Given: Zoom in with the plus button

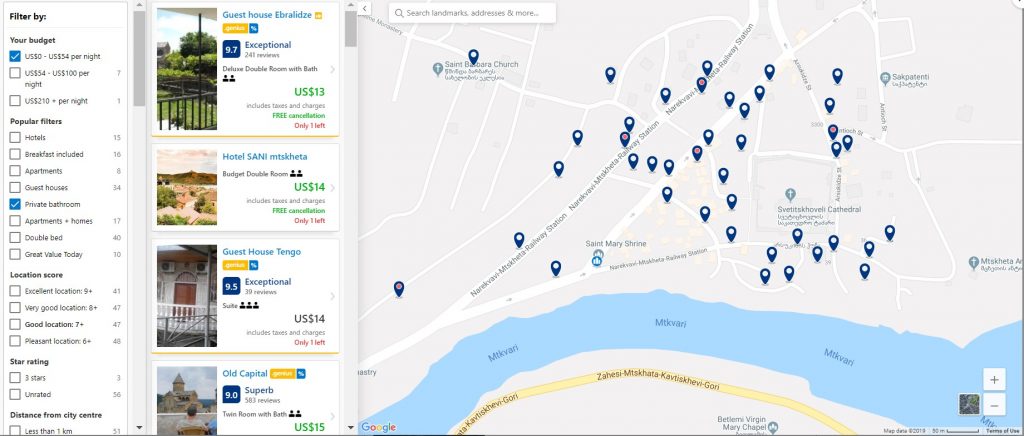Looking at the screenshot, I should [x=994, y=379].
